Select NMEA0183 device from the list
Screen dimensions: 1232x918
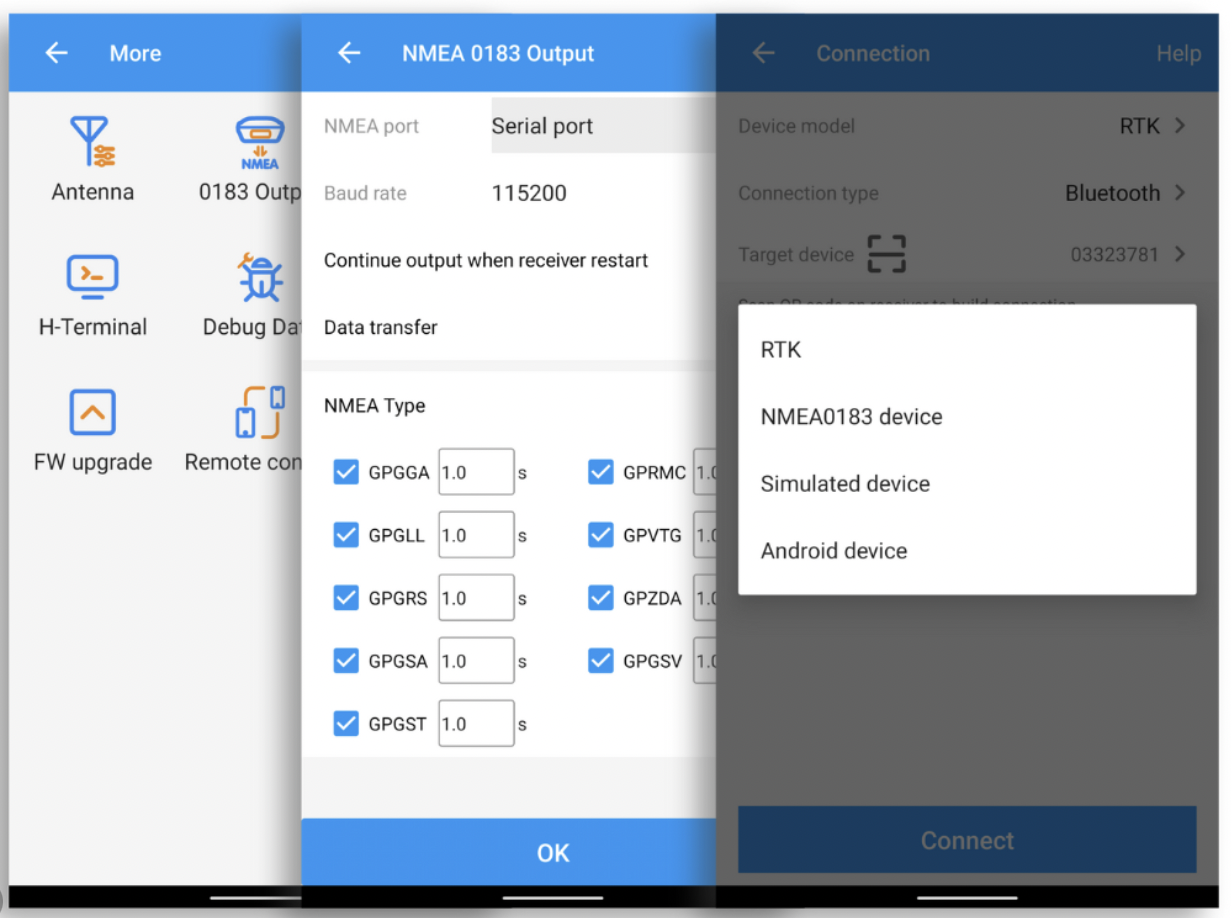point(851,417)
